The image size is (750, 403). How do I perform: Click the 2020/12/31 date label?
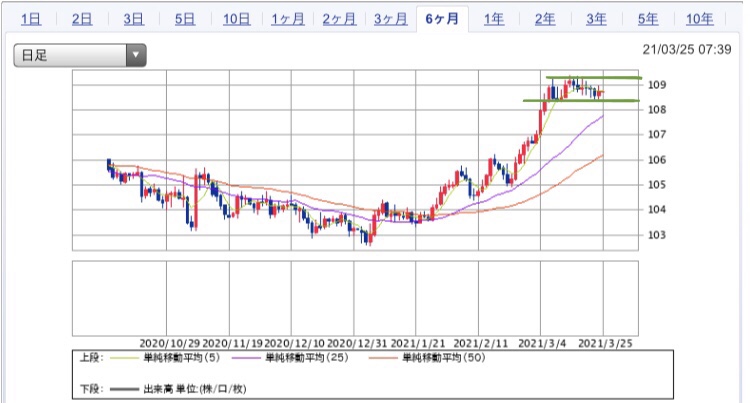coord(357,343)
